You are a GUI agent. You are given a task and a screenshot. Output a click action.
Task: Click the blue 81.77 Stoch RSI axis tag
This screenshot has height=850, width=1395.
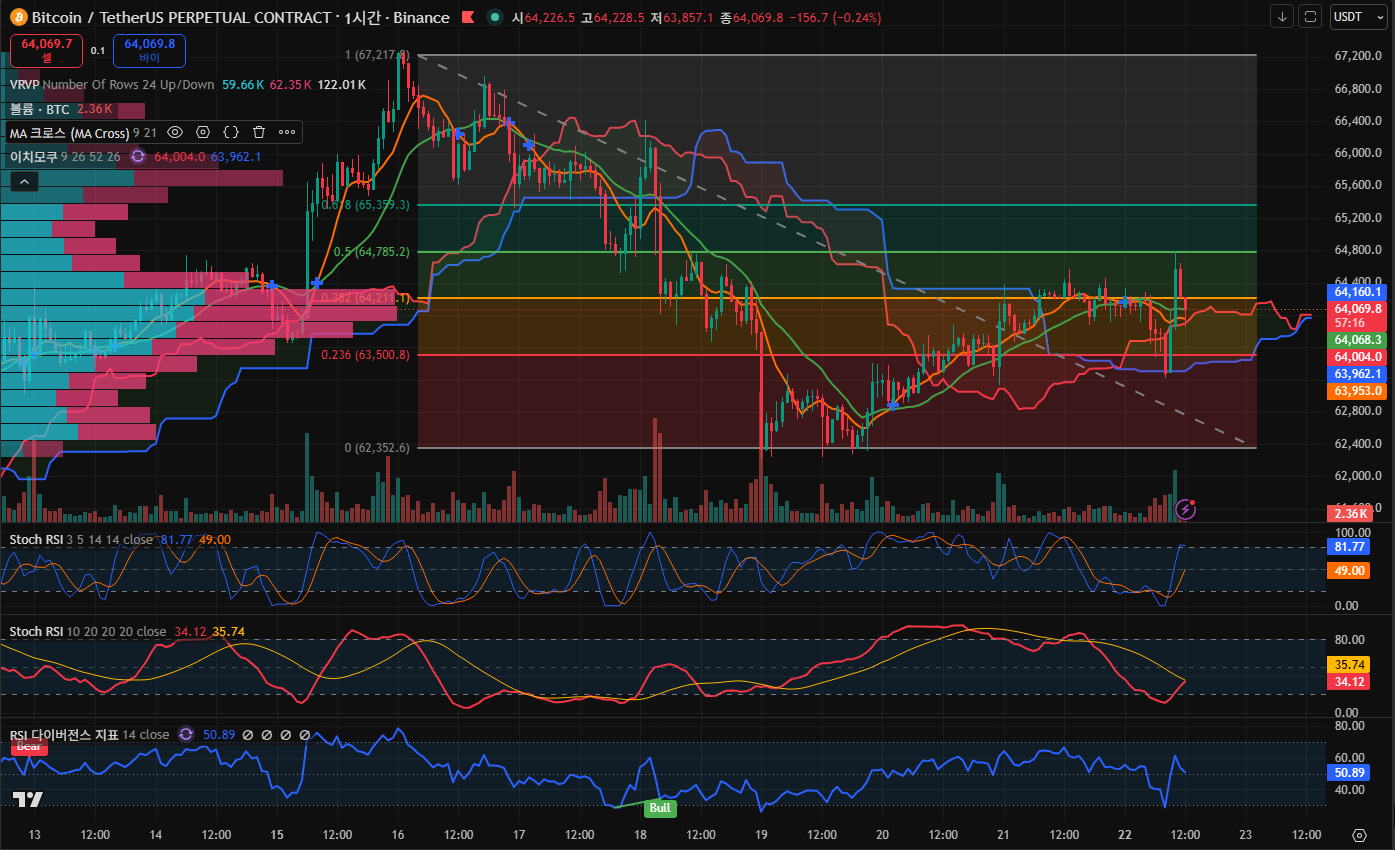pyautogui.click(x=1349, y=548)
